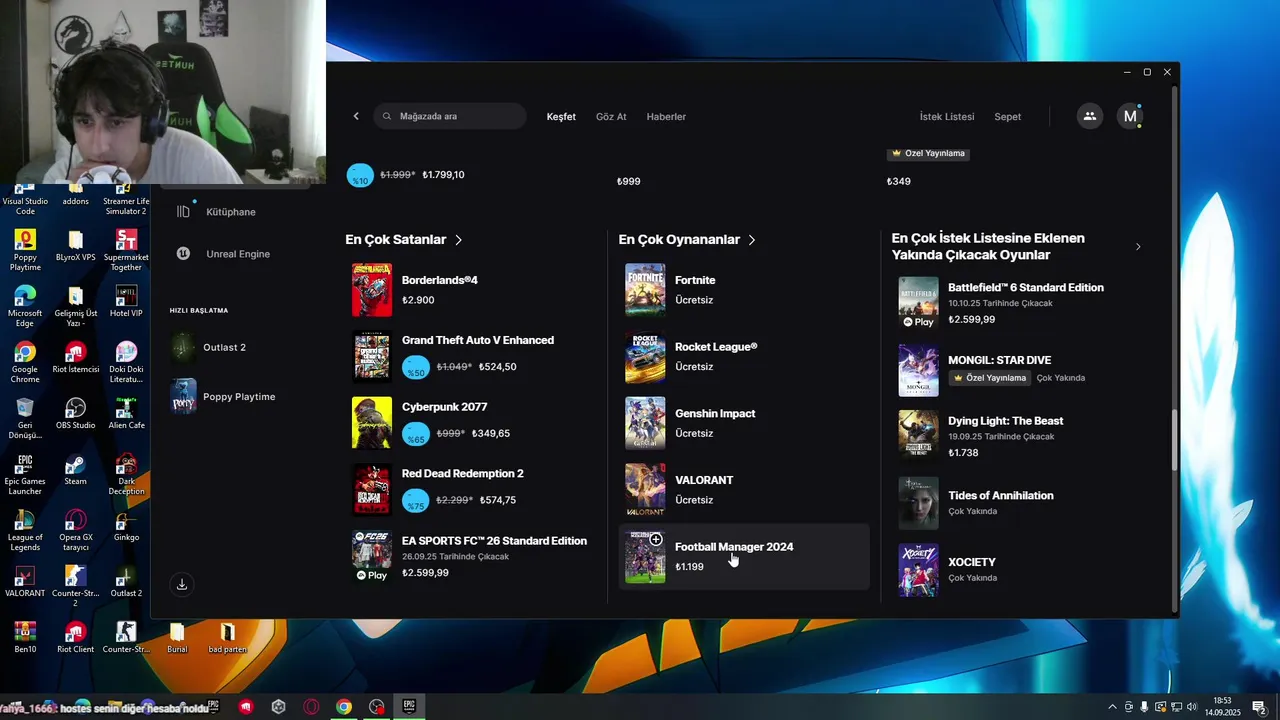Open the Riot Client desktop shortcut
The image size is (1280, 720).
pyautogui.click(x=75, y=638)
